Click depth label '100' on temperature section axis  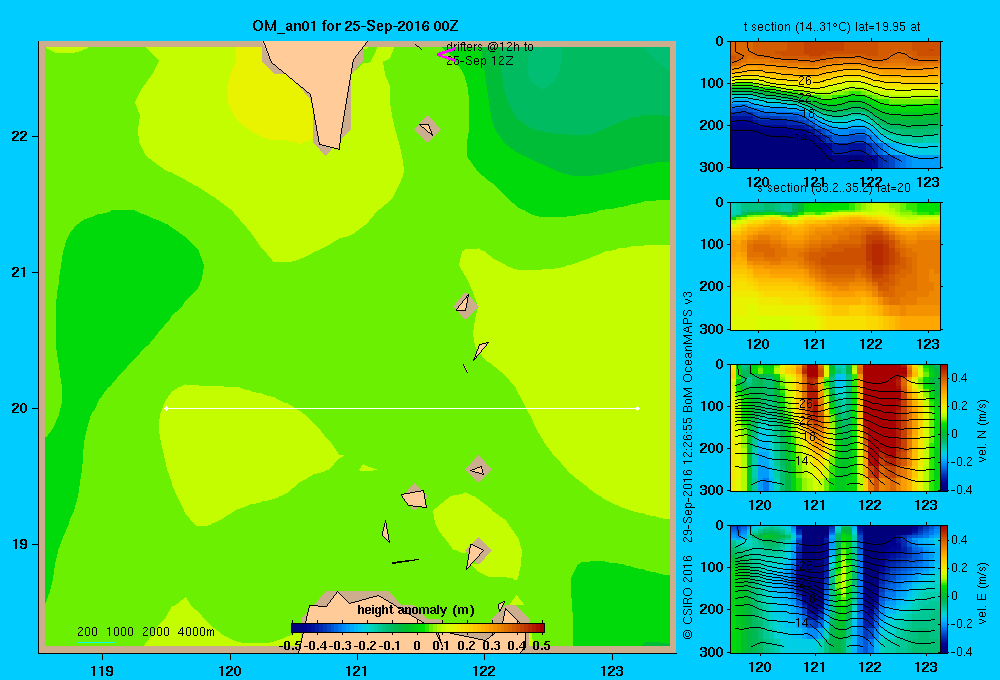click(x=712, y=84)
